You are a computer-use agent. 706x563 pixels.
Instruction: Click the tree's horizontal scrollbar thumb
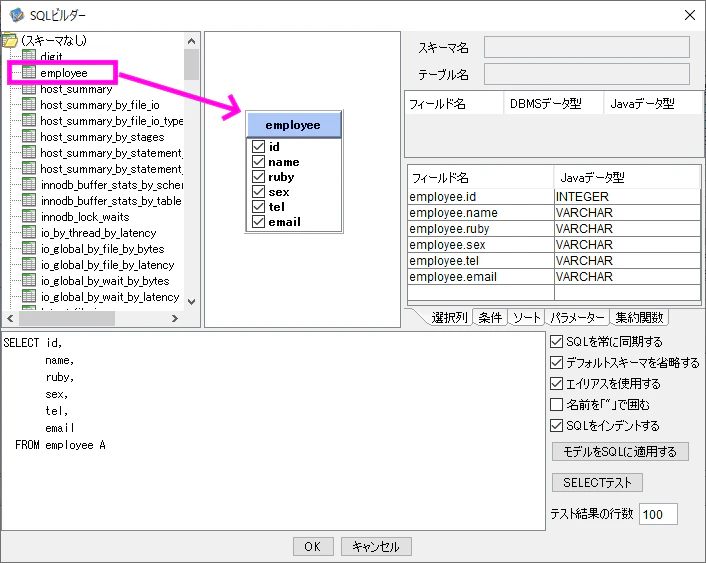pos(67,318)
